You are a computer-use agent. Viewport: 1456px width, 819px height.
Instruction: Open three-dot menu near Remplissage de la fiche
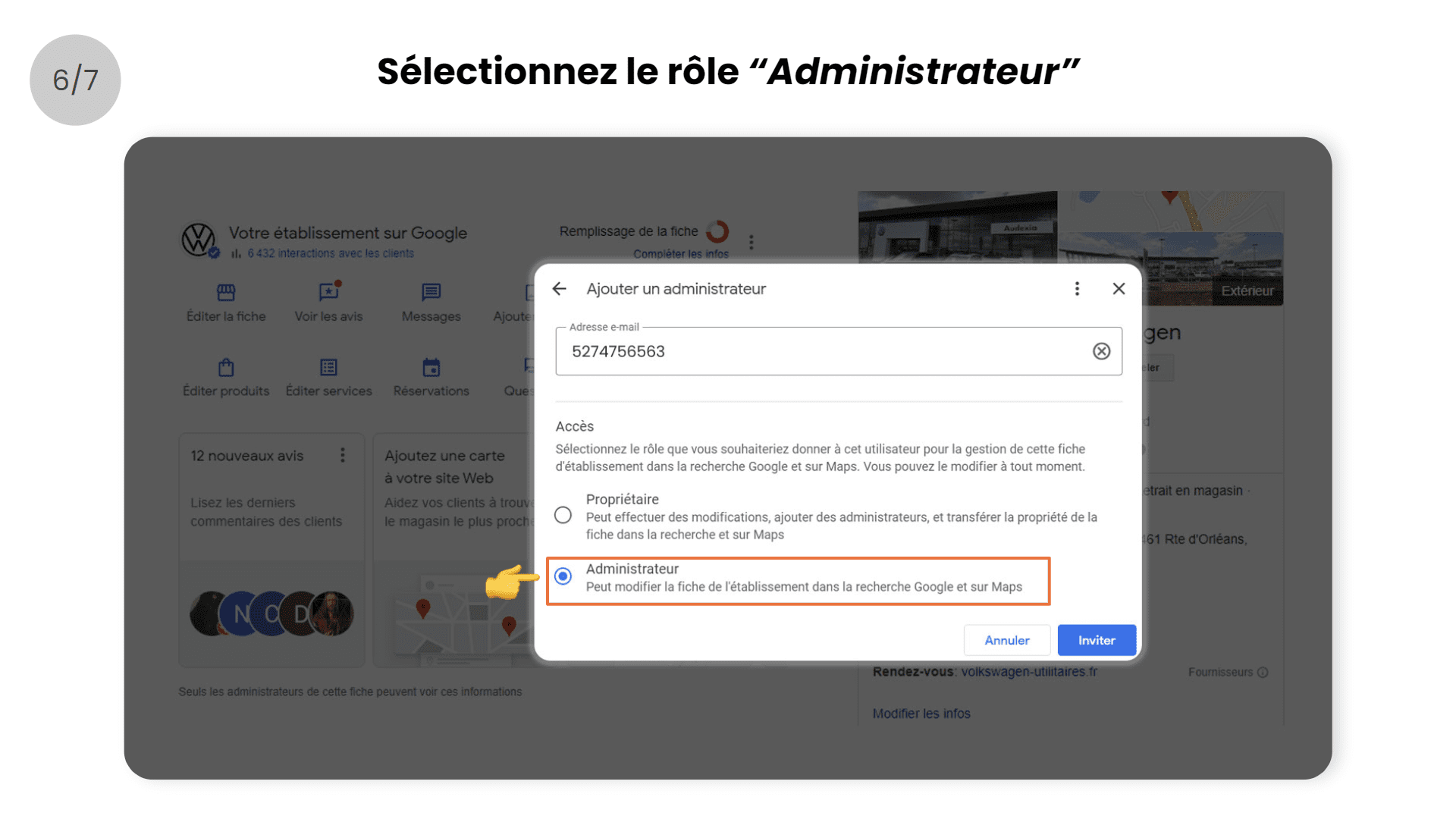tap(752, 243)
